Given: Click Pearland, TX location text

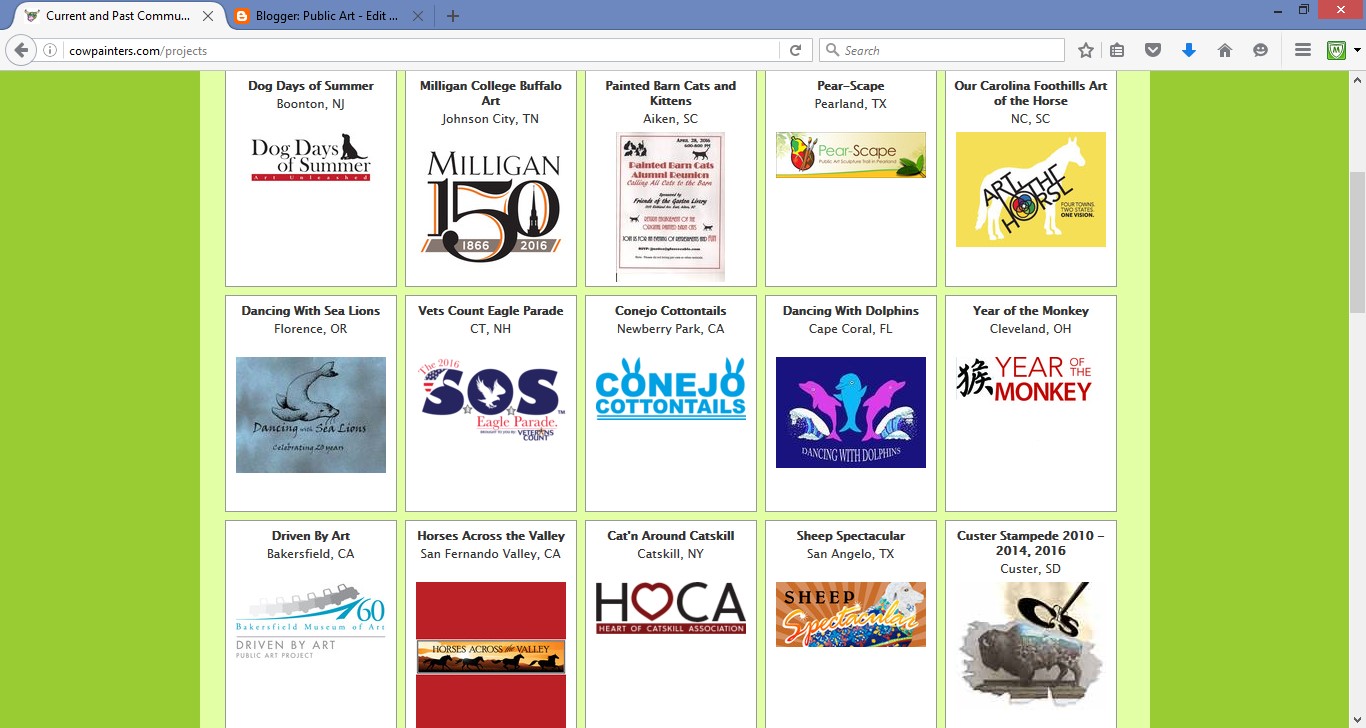Looking at the screenshot, I should tap(851, 104).
